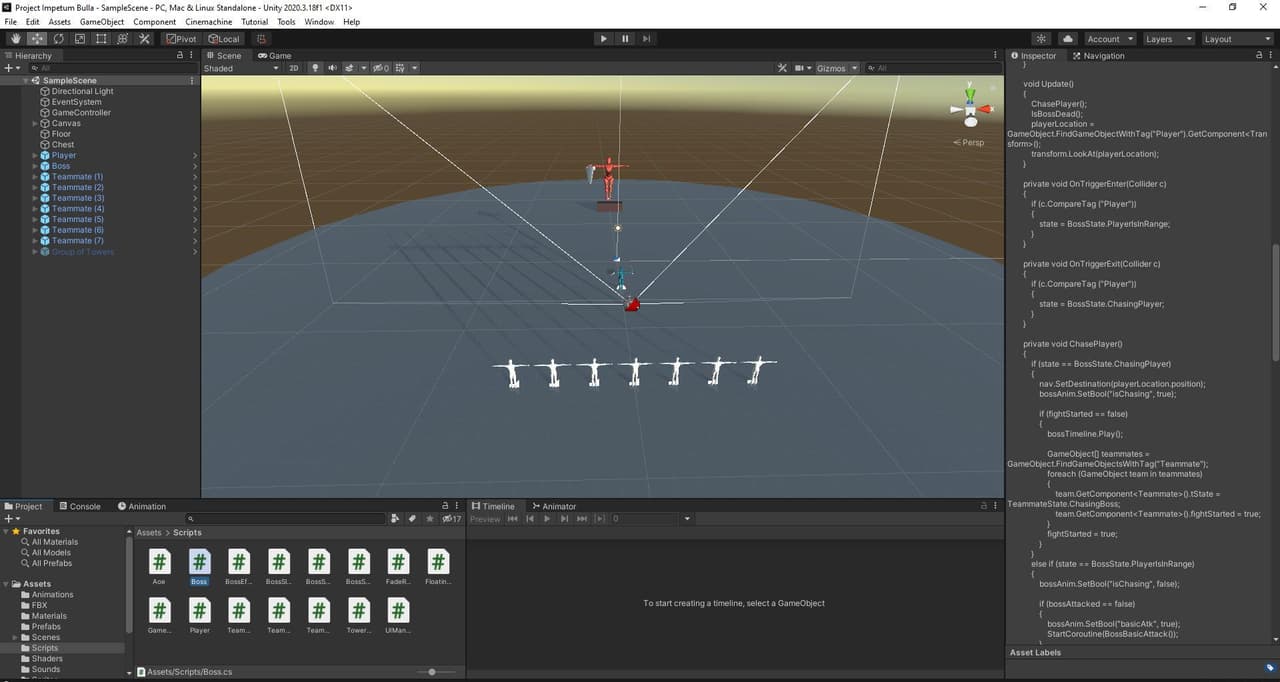Image resolution: width=1280 pixels, height=682 pixels.
Task: Switch to the Game tab
Action: coord(275,55)
